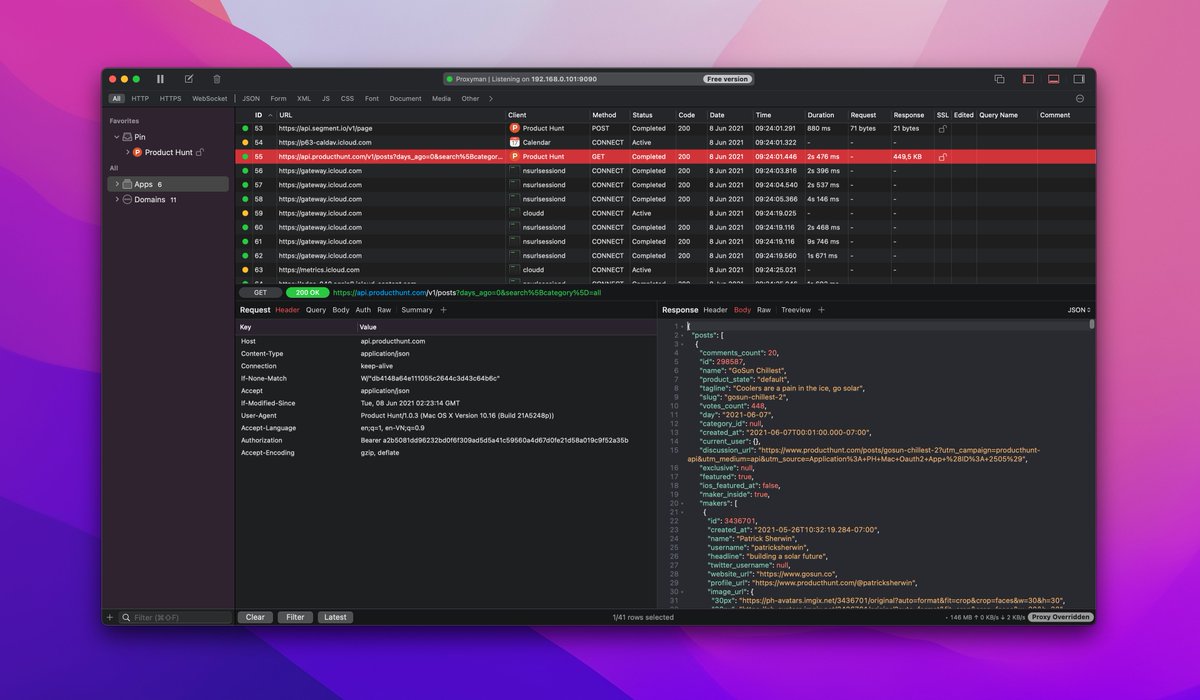Toggle the bottom panel layout icon
This screenshot has height=700, width=1200.
click(1053, 78)
